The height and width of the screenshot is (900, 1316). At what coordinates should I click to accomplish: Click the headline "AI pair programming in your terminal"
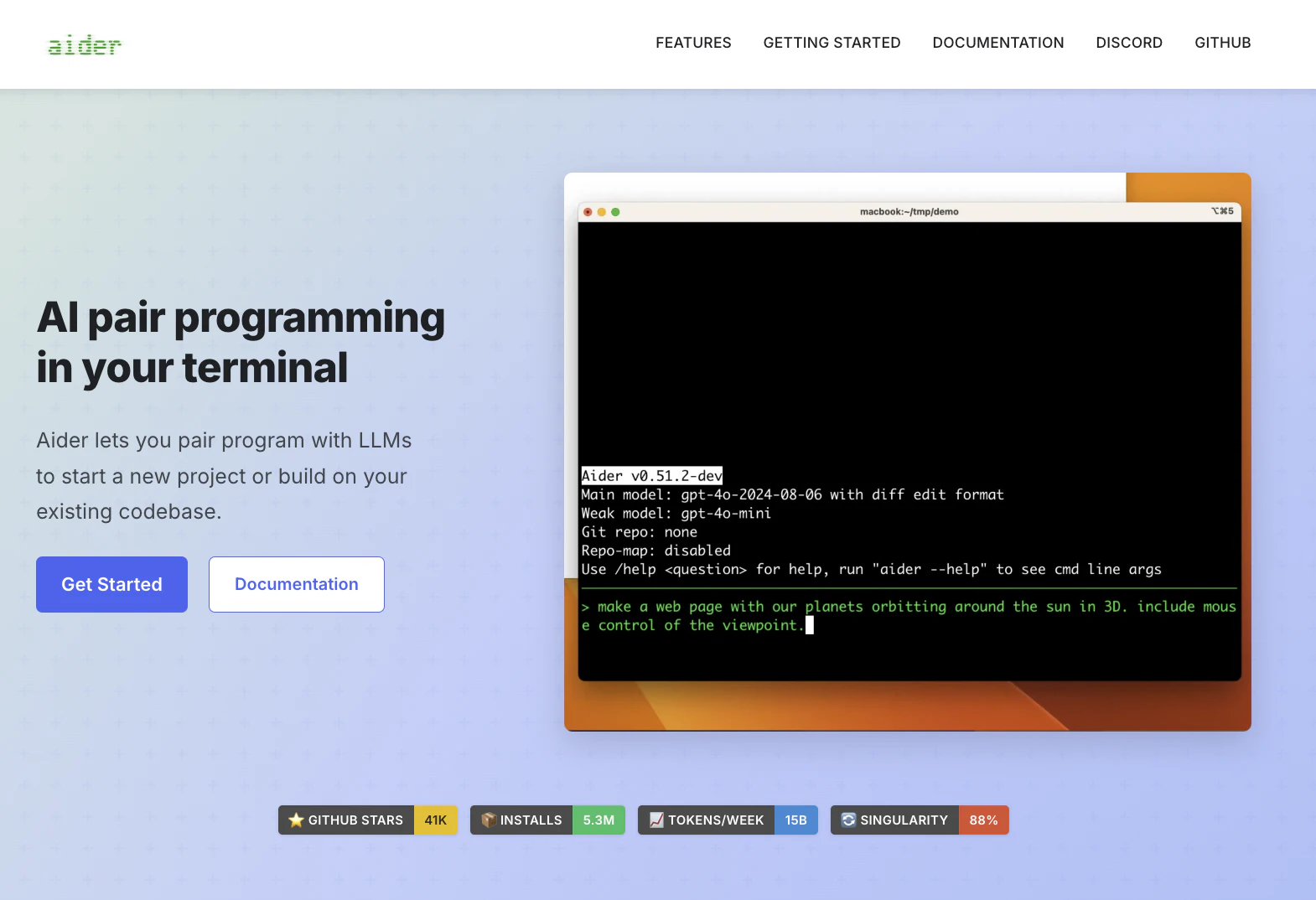tap(241, 342)
